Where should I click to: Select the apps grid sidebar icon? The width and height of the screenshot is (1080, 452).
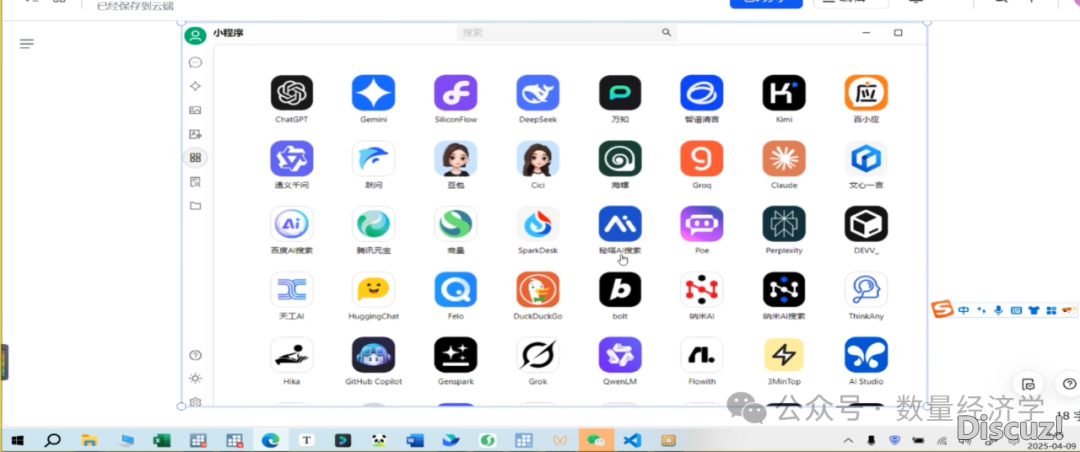pos(196,158)
